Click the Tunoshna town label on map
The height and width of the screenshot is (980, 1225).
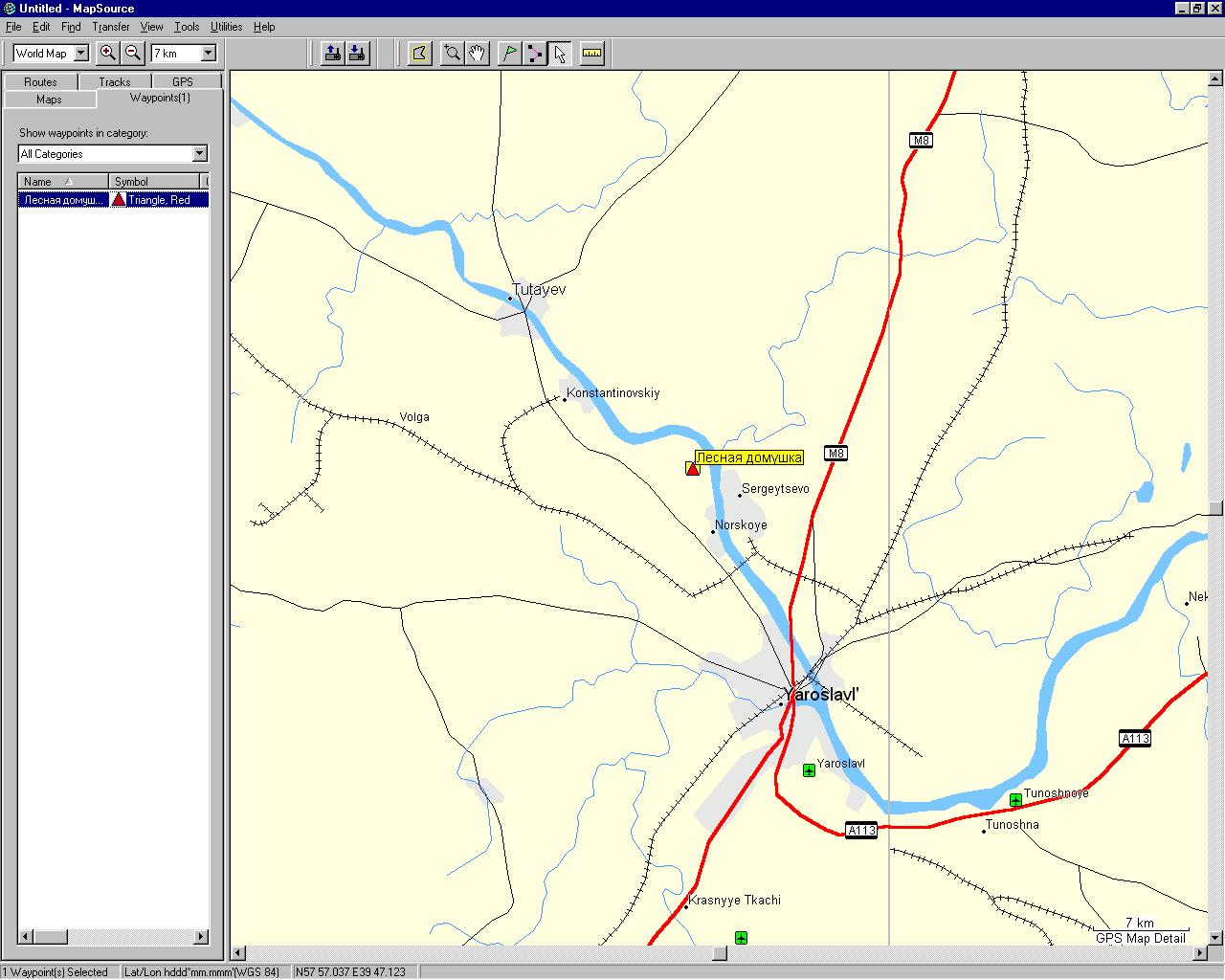pyautogui.click(x=1012, y=825)
